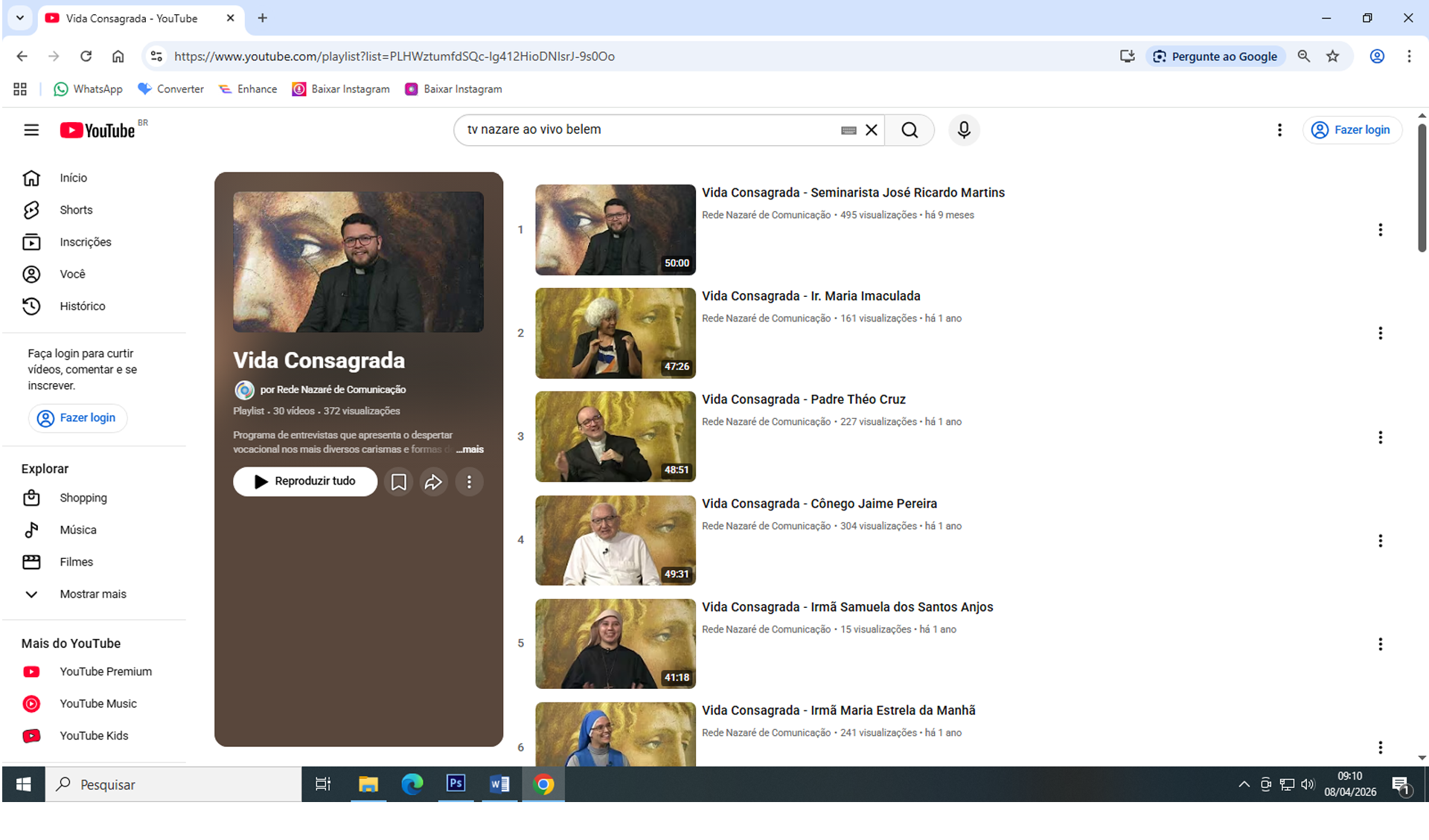Save playlist with bookmark icon
Viewport: 1429px width, 840px height.
coord(398,482)
